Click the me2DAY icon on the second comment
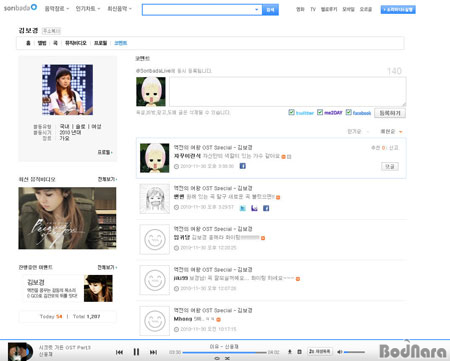Viewport: 450px width, 361px height. click(x=254, y=208)
